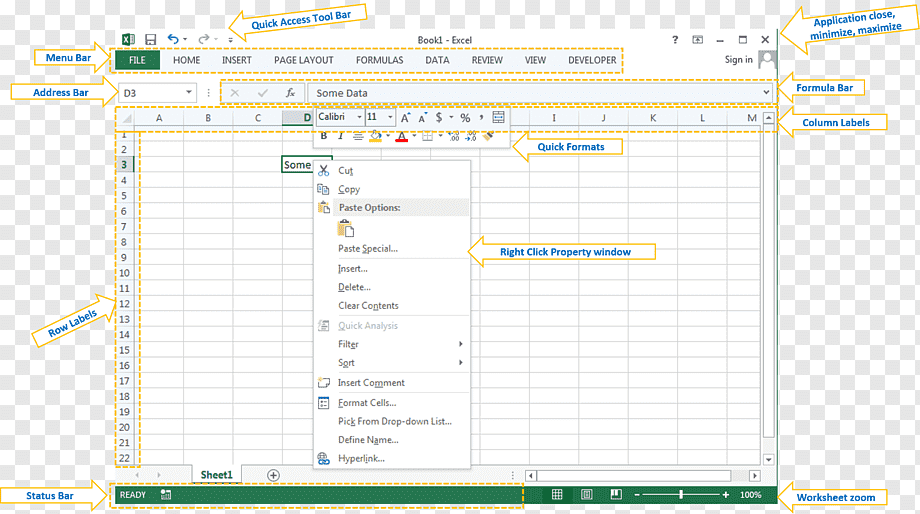Click the Redo arrow icon
The width and height of the screenshot is (920, 514).
tap(204, 39)
